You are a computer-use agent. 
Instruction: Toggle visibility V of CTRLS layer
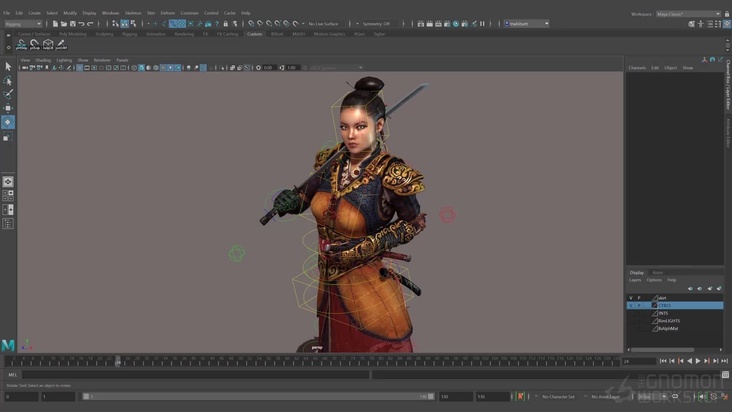click(631, 306)
